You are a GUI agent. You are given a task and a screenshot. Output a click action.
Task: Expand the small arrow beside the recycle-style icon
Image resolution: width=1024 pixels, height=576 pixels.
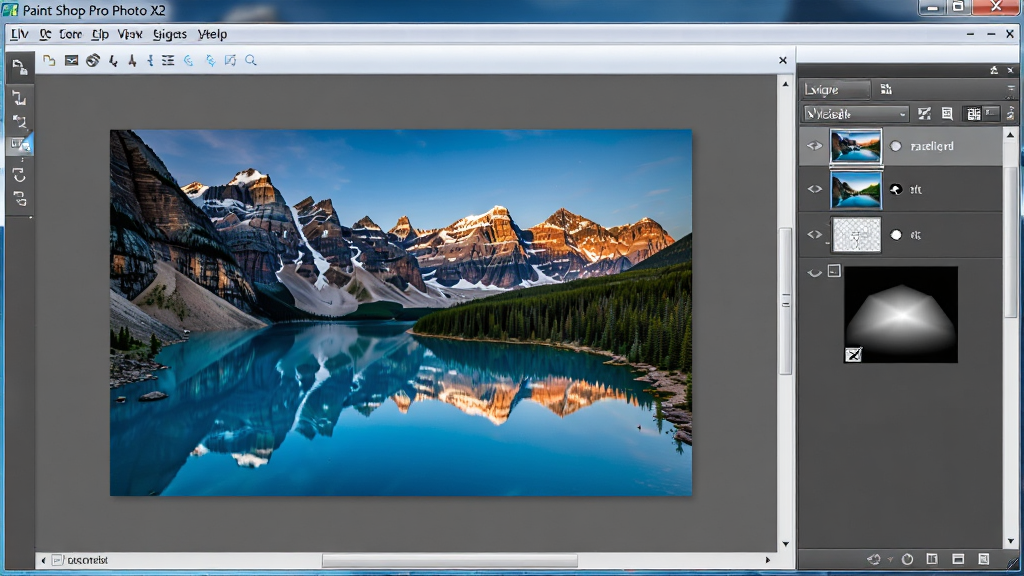pos(889,560)
